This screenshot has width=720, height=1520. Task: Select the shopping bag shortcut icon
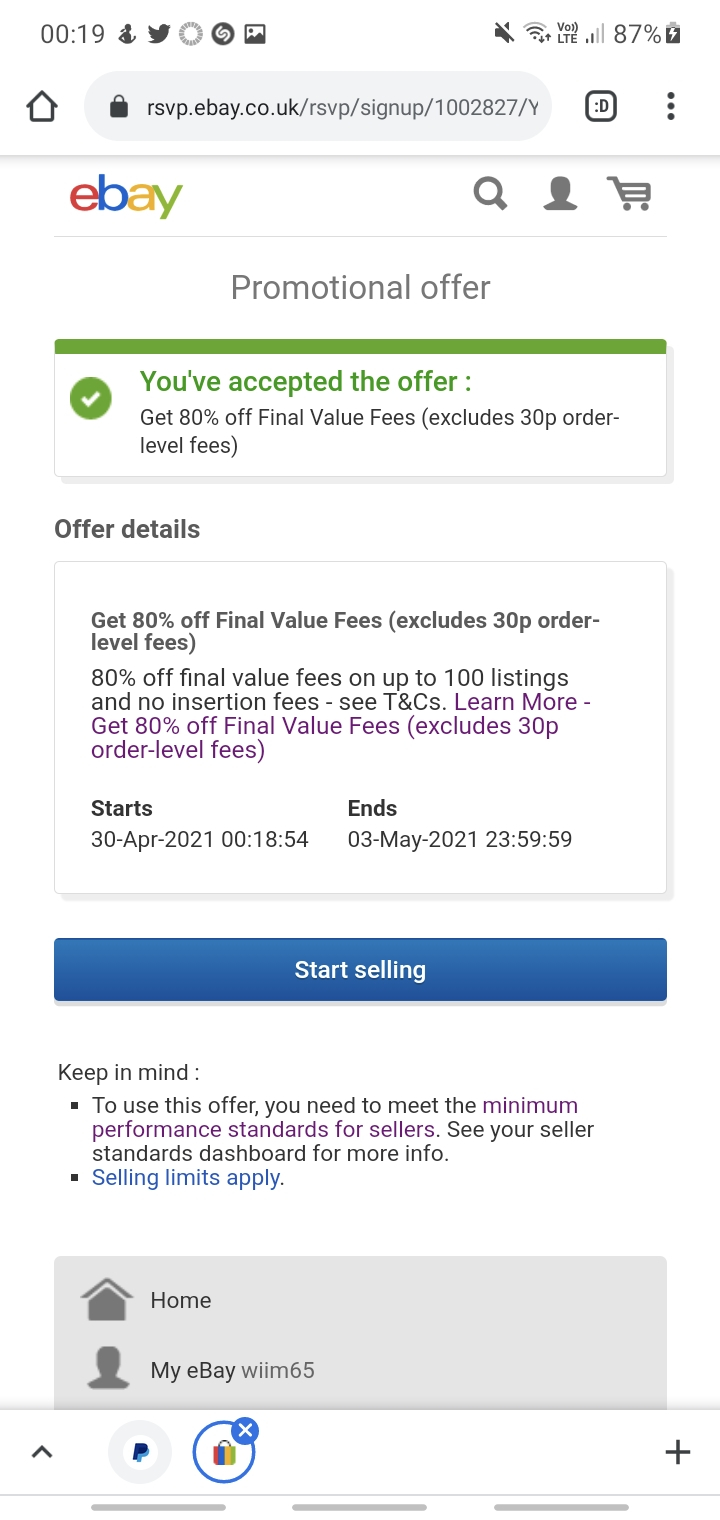point(224,1452)
